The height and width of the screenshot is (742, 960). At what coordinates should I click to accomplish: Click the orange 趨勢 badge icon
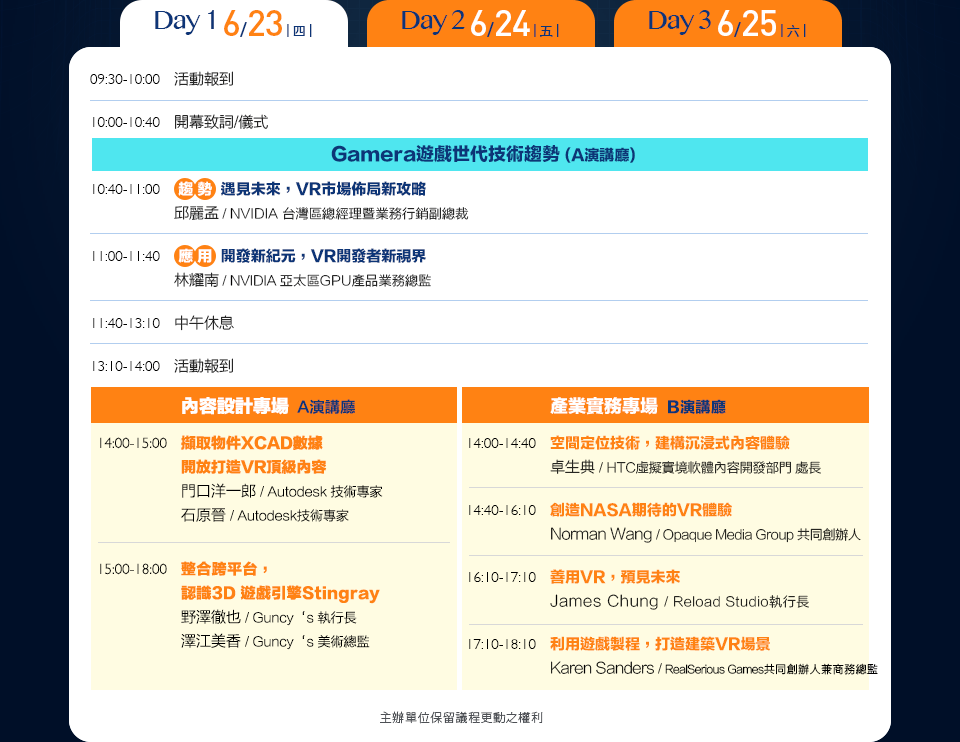tap(194, 189)
